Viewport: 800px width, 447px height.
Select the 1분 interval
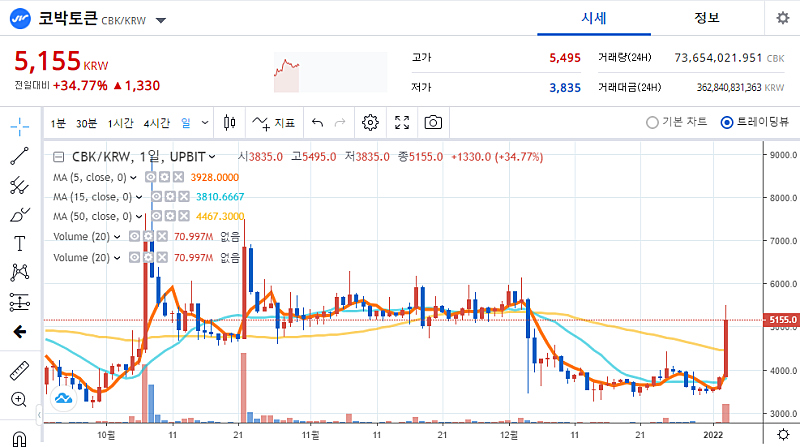coord(58,123)
